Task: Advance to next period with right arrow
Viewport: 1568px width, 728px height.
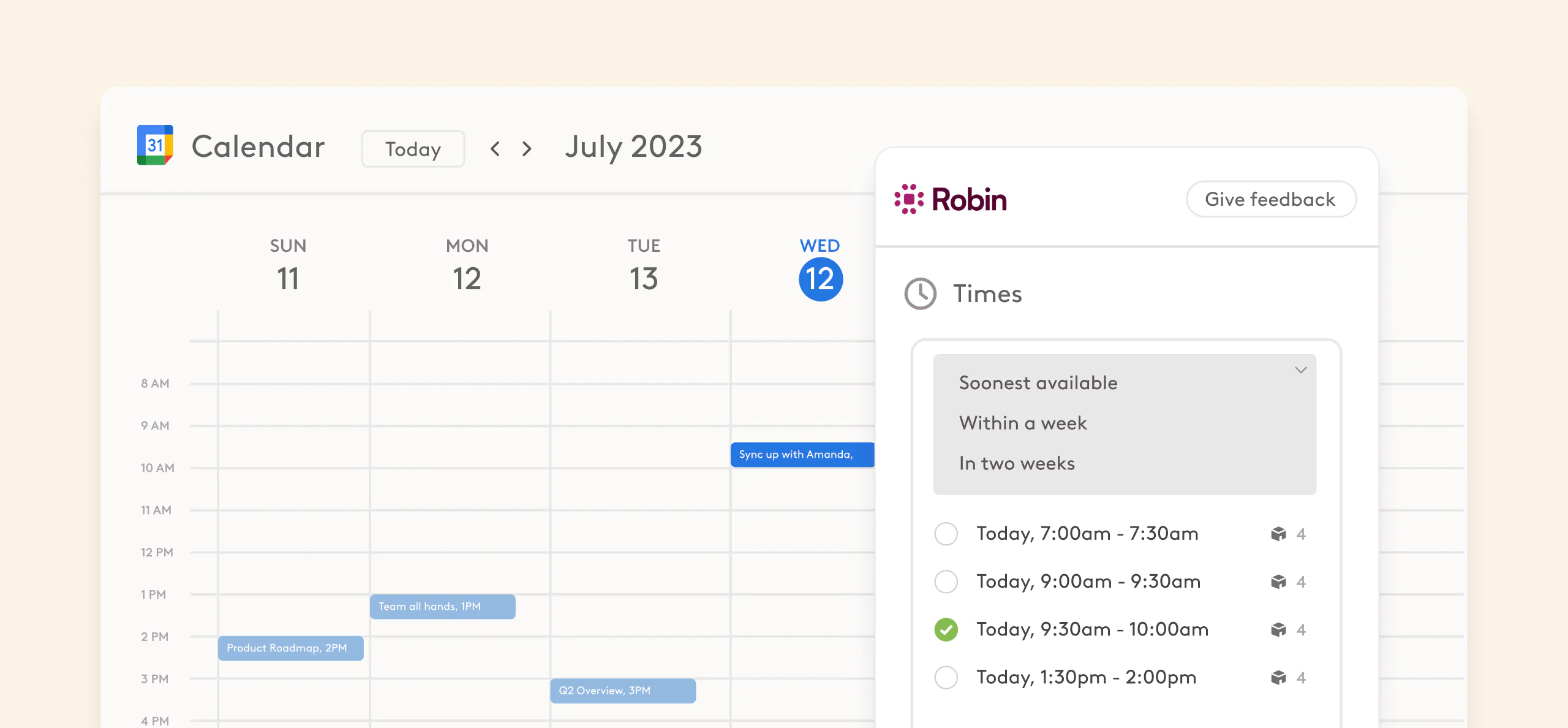Action: [527, 148]
